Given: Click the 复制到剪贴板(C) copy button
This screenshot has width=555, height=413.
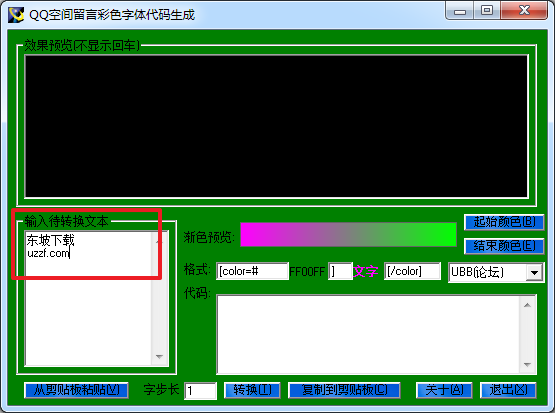Looking at the screenshot, I should tap(344, 390).
